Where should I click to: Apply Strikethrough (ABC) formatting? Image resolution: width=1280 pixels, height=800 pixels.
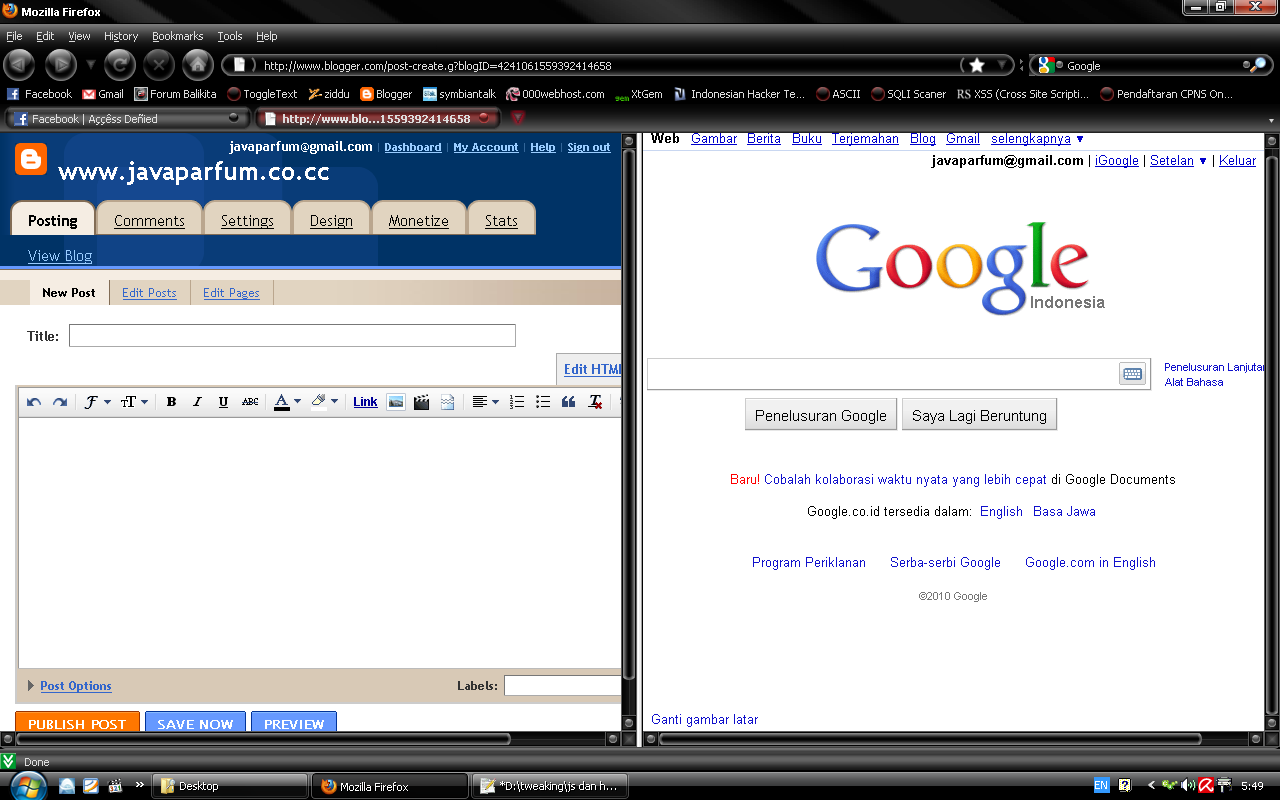[x=250, y=402]
